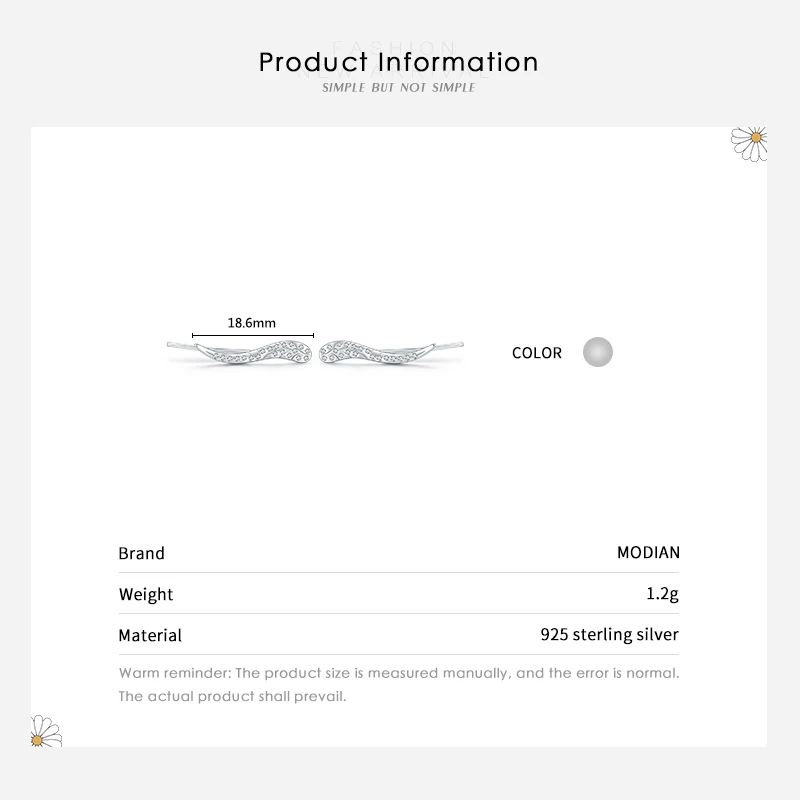Click the 925 sterling silver value

(x=609, y=635)
